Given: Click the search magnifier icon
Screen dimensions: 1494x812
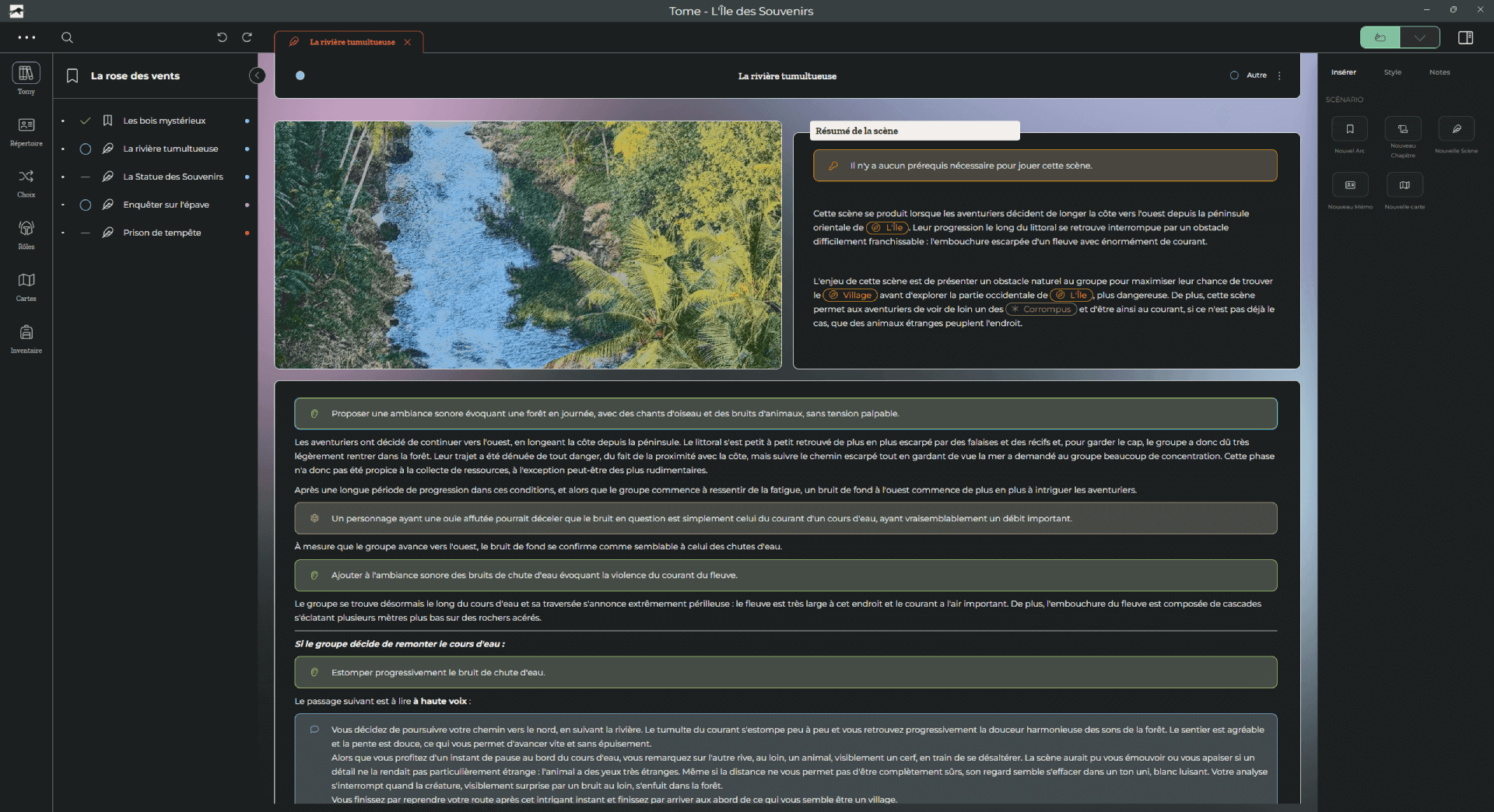Looking at the screenshot, I should [67, 37].
